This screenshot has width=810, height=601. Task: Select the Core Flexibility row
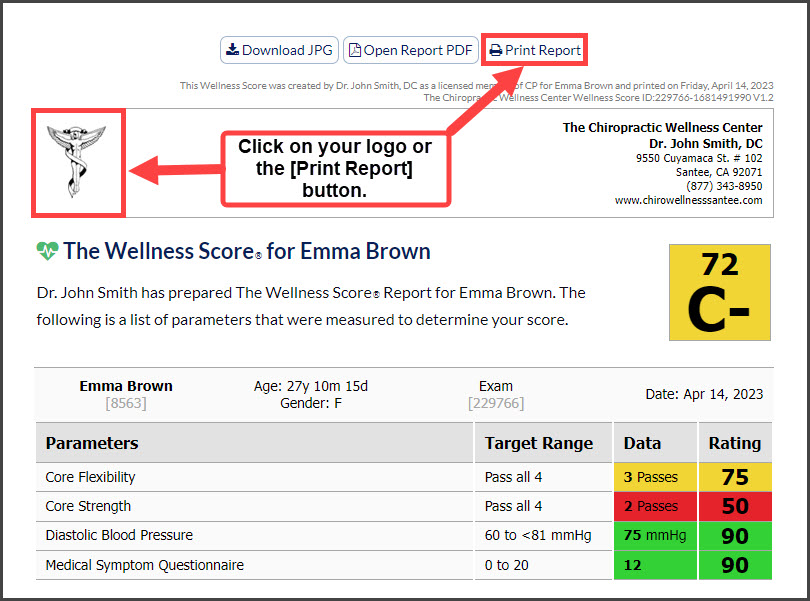[404, 477]
